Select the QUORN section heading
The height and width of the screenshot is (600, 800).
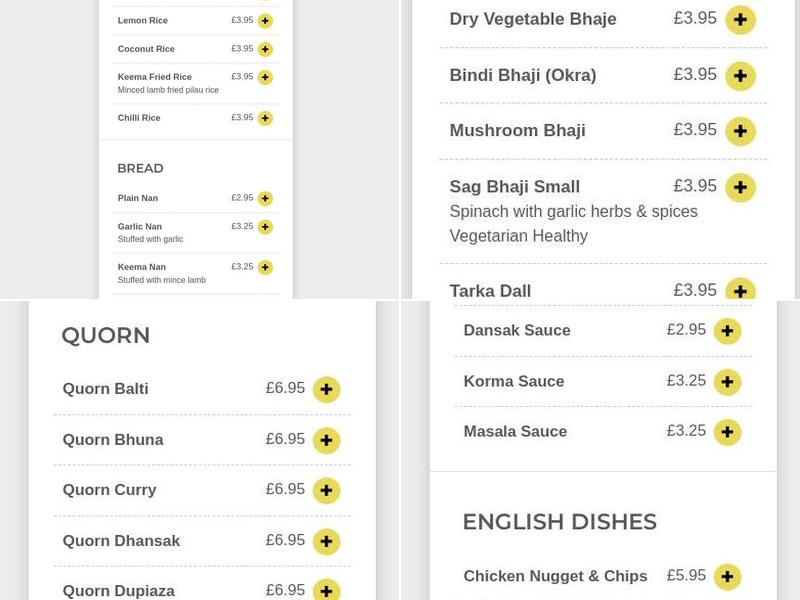click(105, 335)
